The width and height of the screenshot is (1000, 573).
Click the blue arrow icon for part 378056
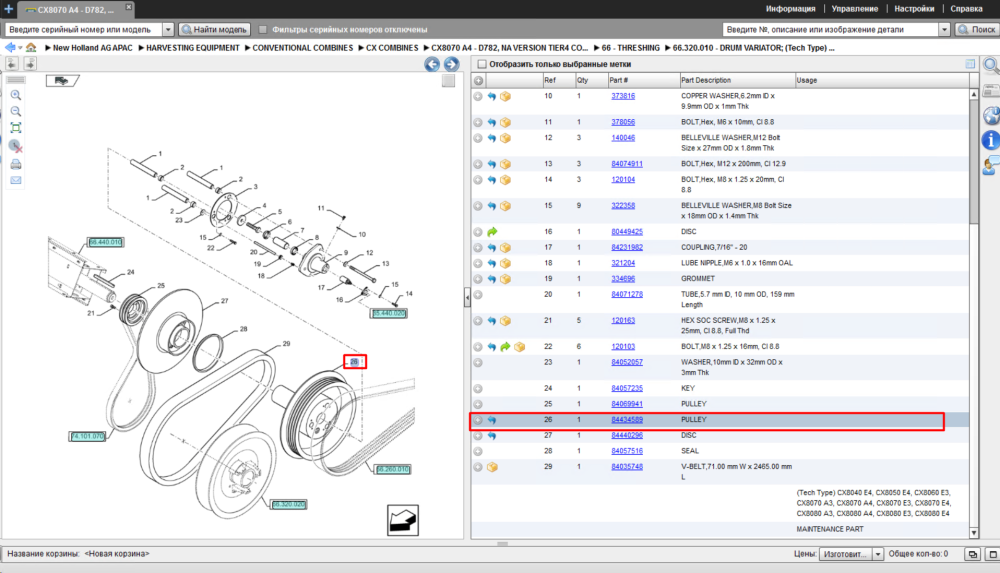point(492,123)
